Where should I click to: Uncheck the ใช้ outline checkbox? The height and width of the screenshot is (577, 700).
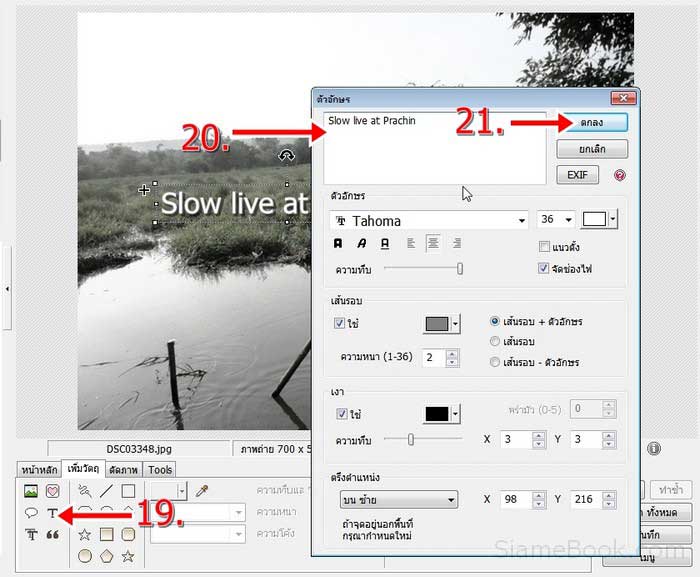[339, 323]
